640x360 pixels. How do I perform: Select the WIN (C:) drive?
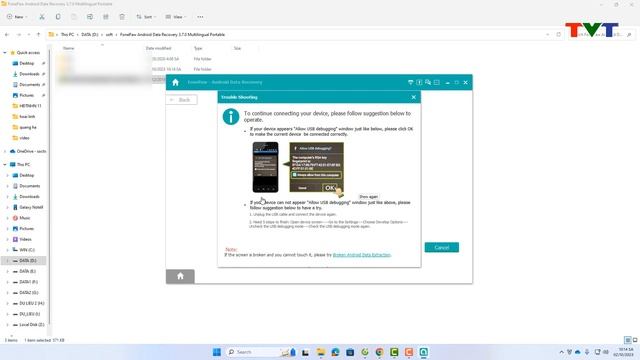27,250
